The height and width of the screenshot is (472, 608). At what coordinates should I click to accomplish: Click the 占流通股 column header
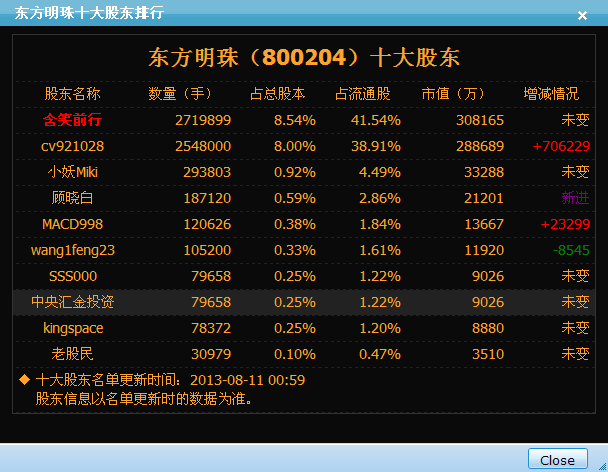tap(363, 94)
